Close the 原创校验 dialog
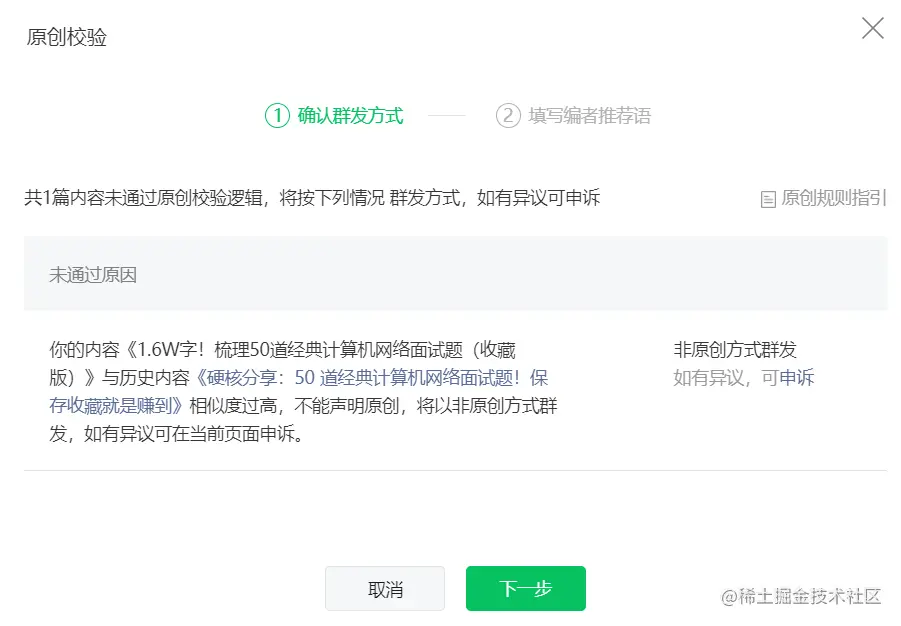Image resolution: width=901 pixels, height=626 pixels. (872, 28)
